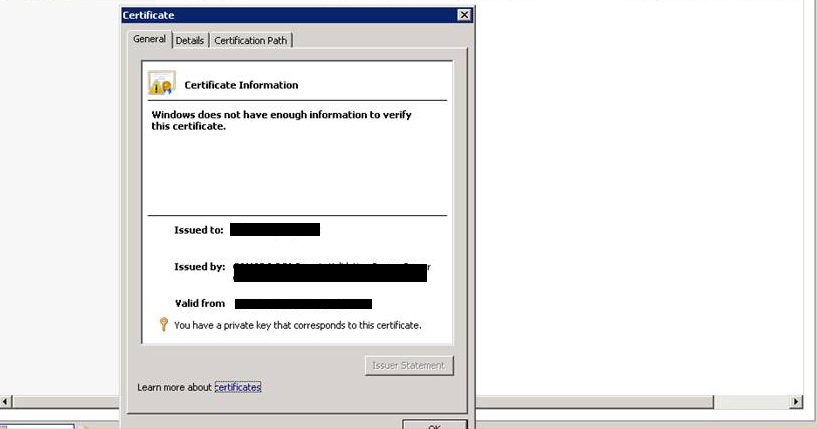Select the Certification Path tab

click(x=250, y=40)
